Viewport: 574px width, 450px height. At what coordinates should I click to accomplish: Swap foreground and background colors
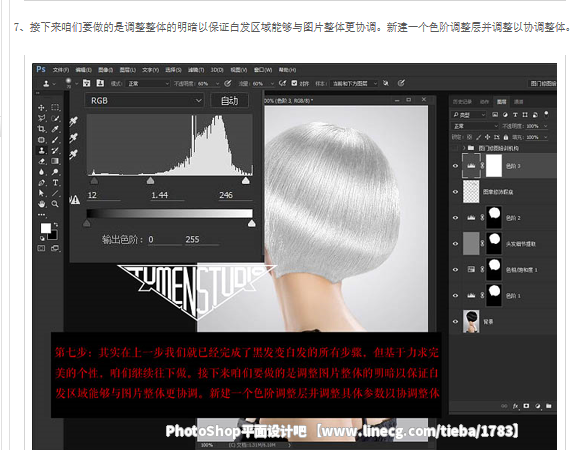point(56,224)
